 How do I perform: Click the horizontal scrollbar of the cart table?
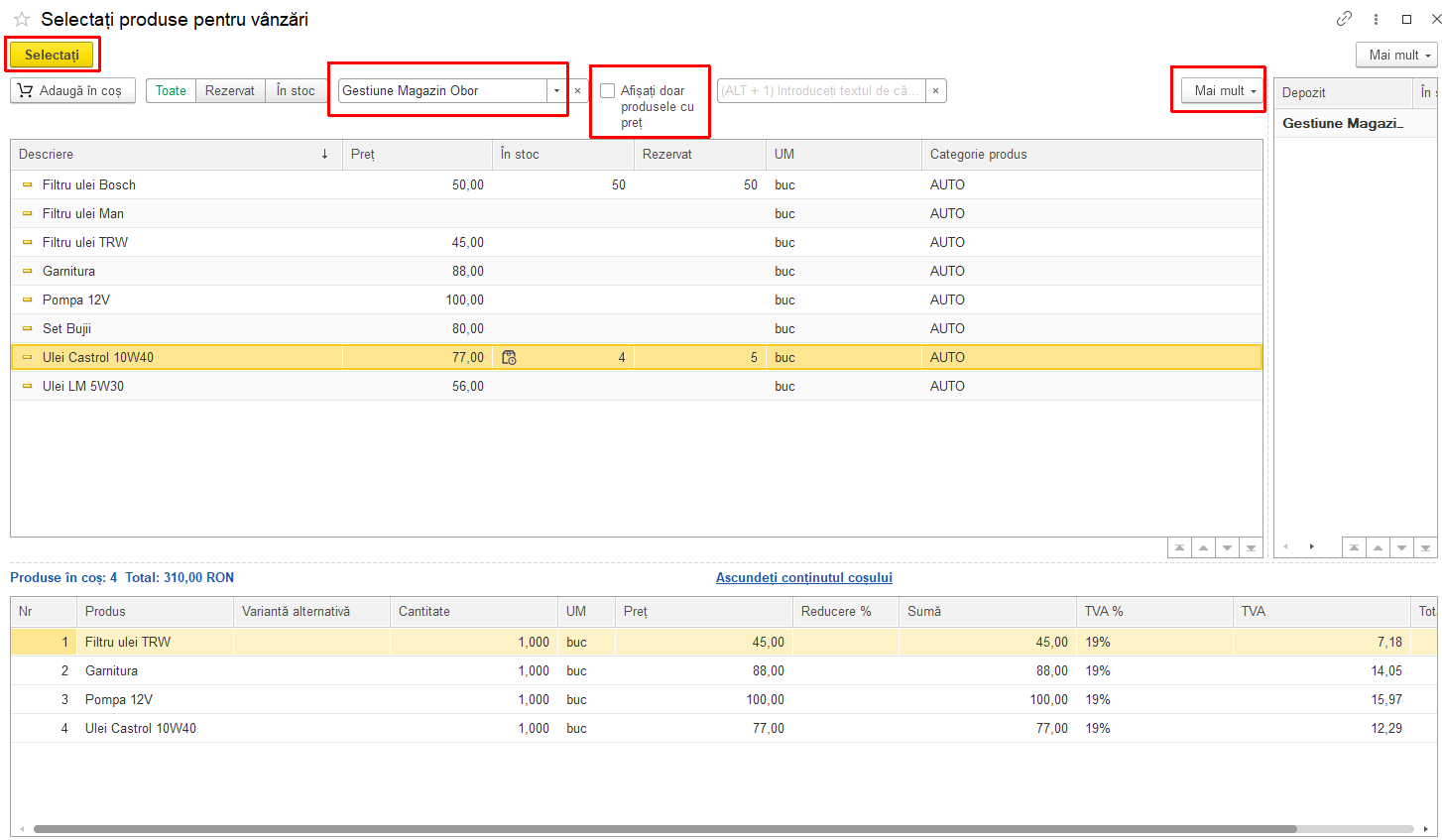pyautogui.click(x=664, y=829)
